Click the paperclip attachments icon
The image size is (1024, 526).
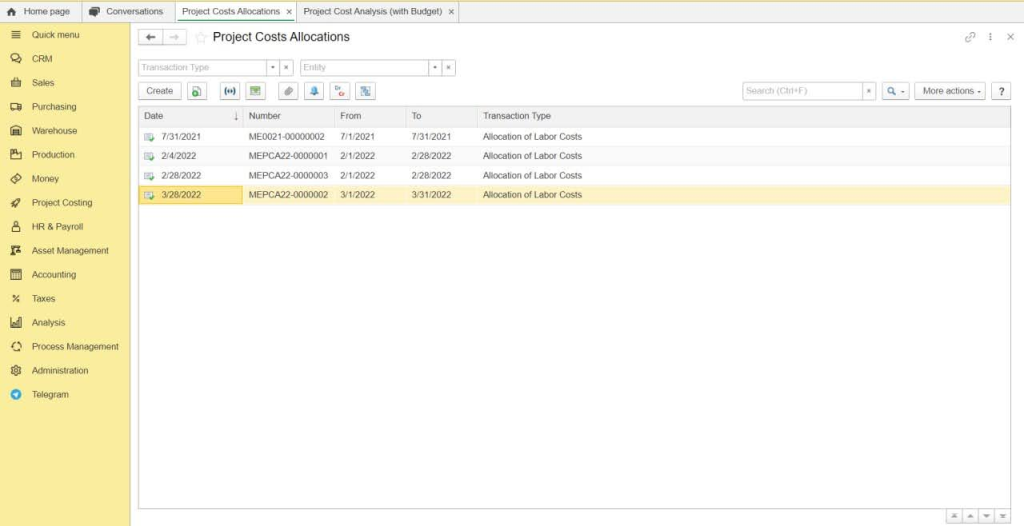(288, 91)
